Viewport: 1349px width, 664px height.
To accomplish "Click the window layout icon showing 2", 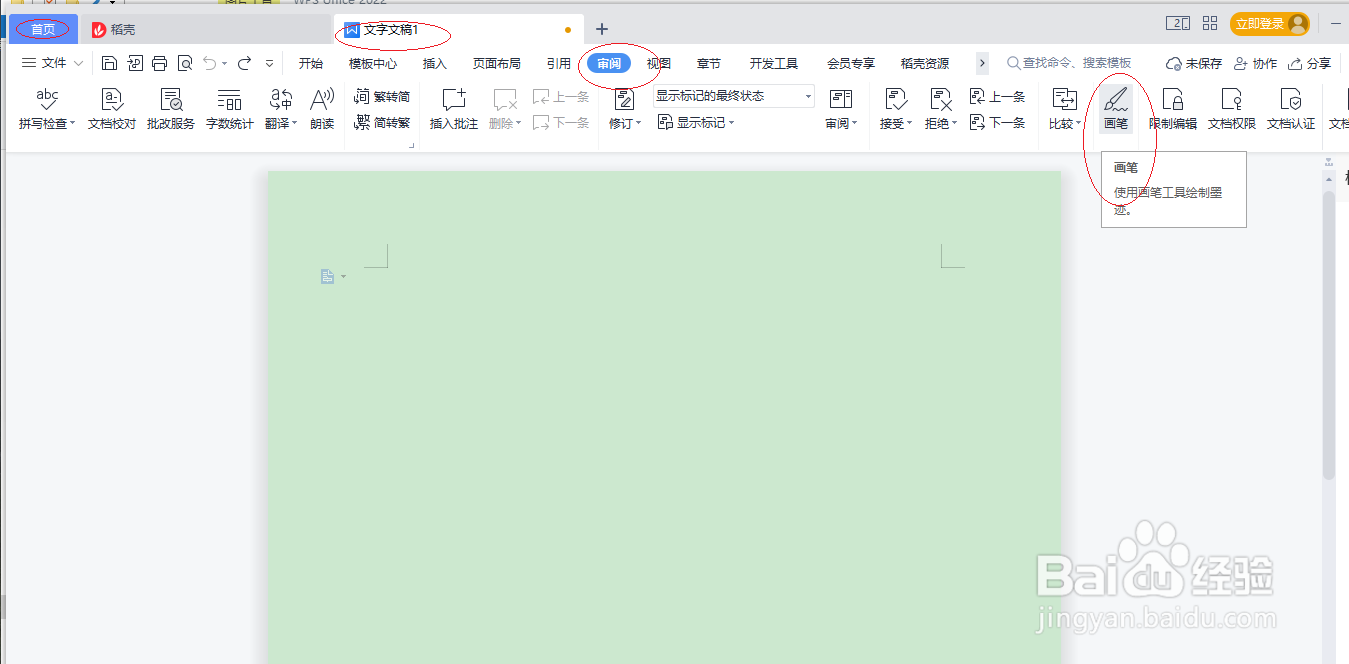I will pyautogui.click(x=1178, y=24).
